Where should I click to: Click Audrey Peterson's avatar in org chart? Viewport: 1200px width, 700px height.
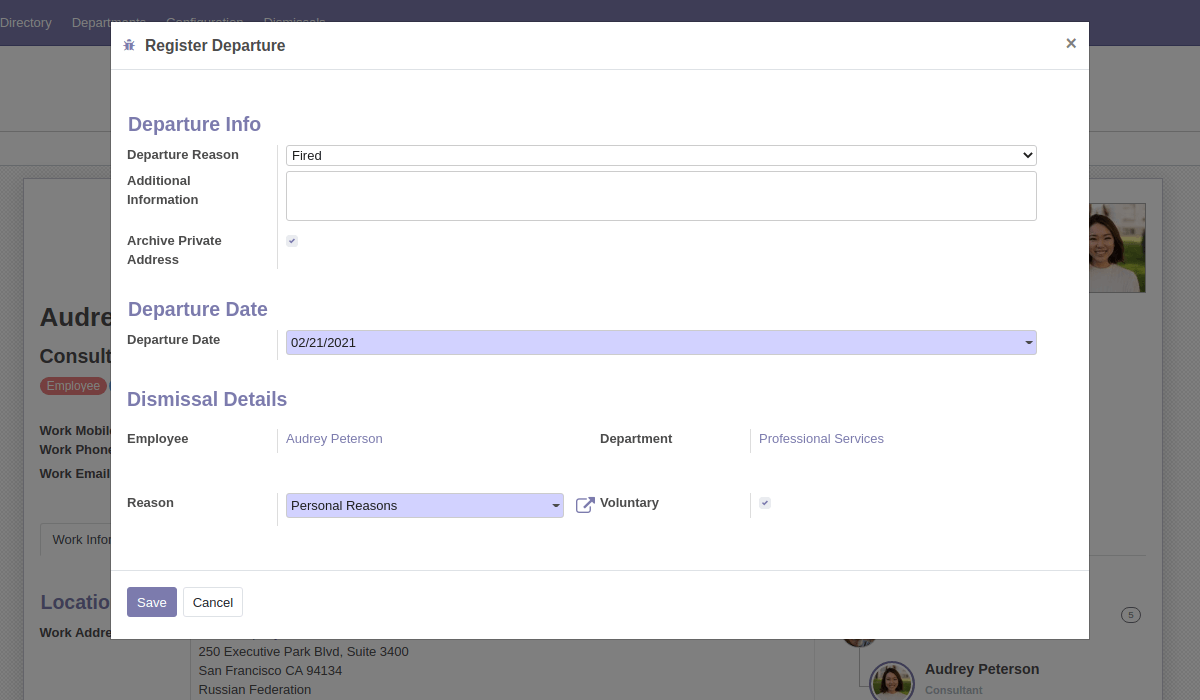(891, 682)
